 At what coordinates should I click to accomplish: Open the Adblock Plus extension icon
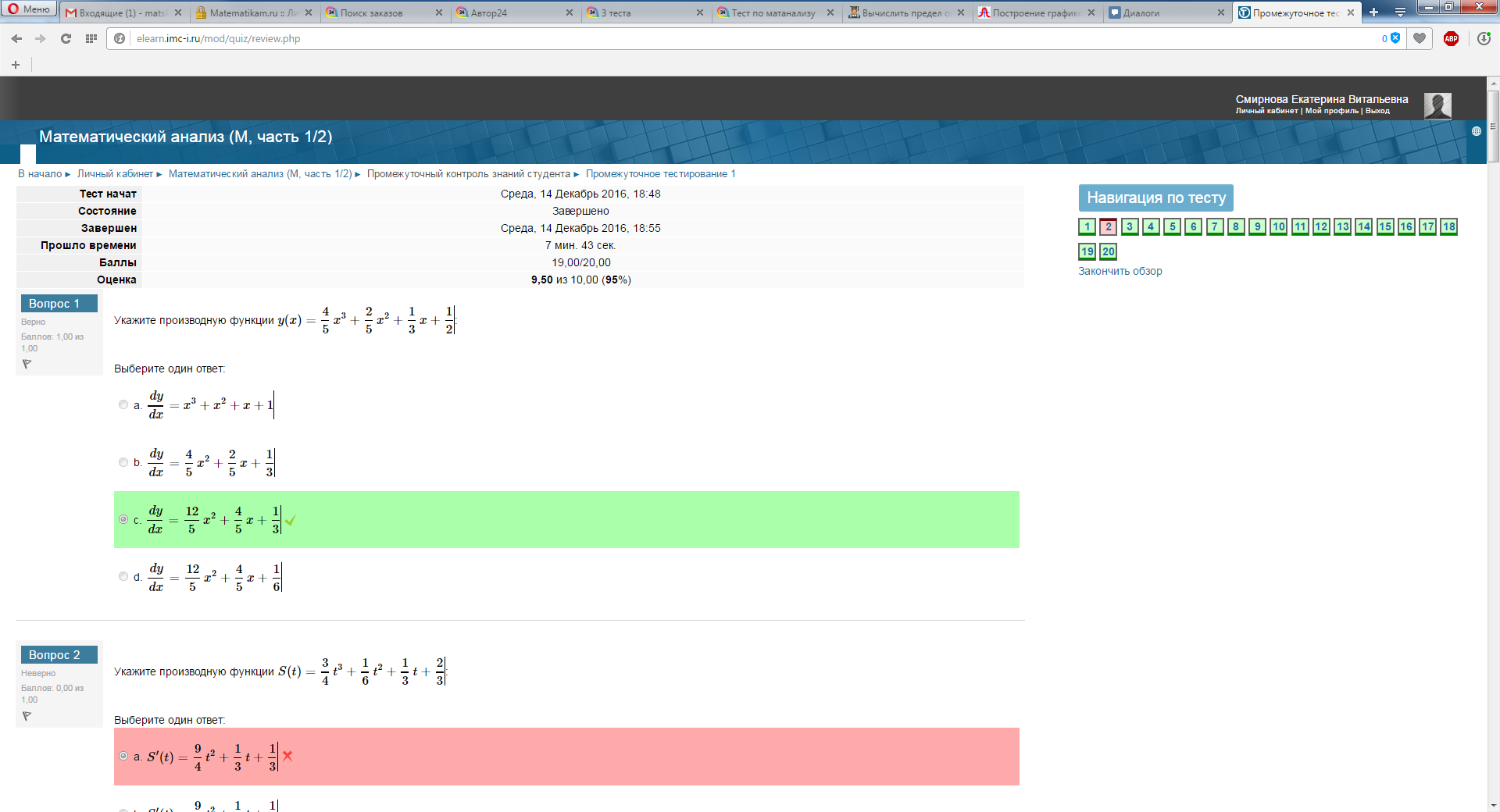[x=1451, y=38]
